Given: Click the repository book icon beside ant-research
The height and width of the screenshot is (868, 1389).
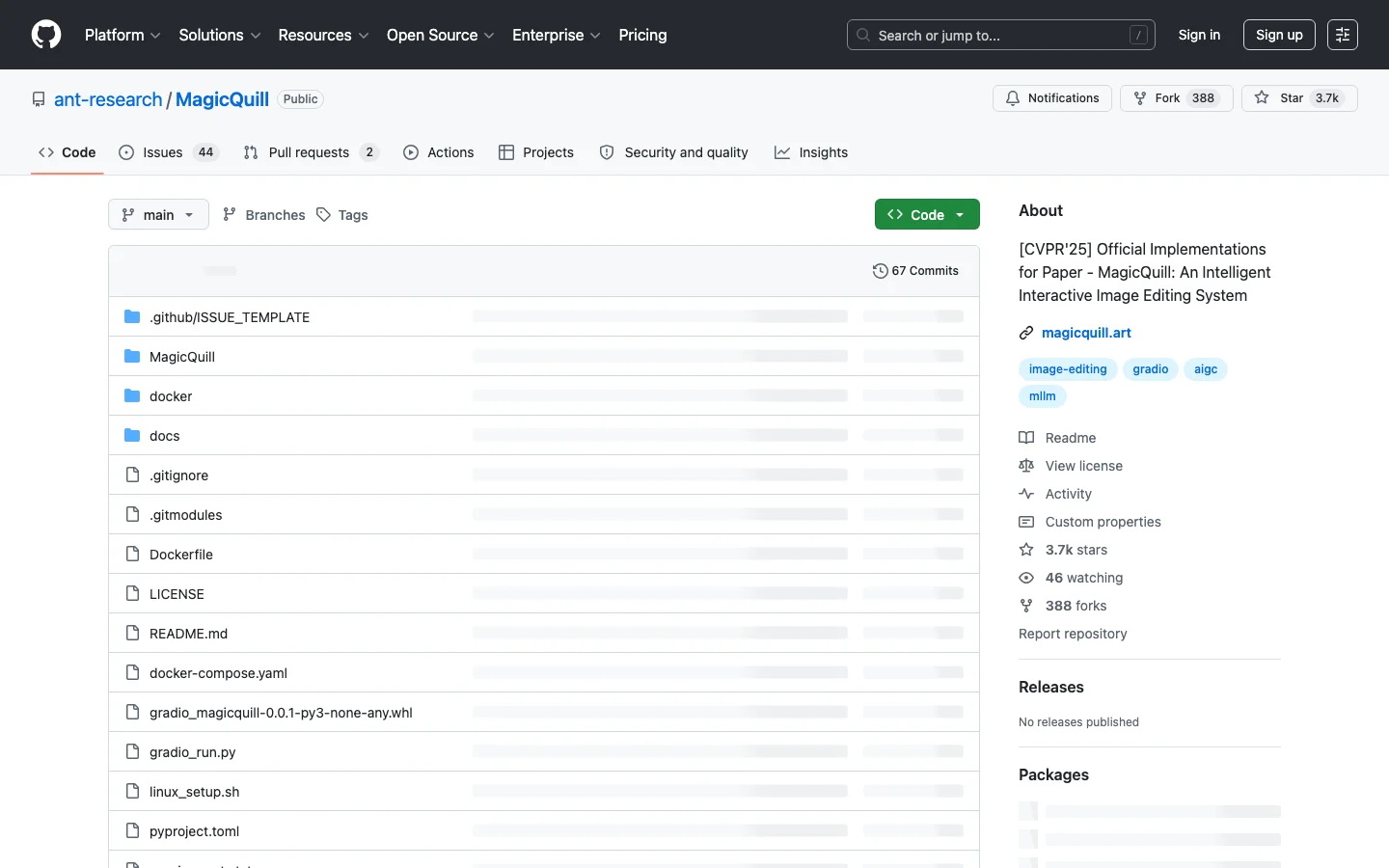Looking at the screenshot, I should tap(39, 99).
